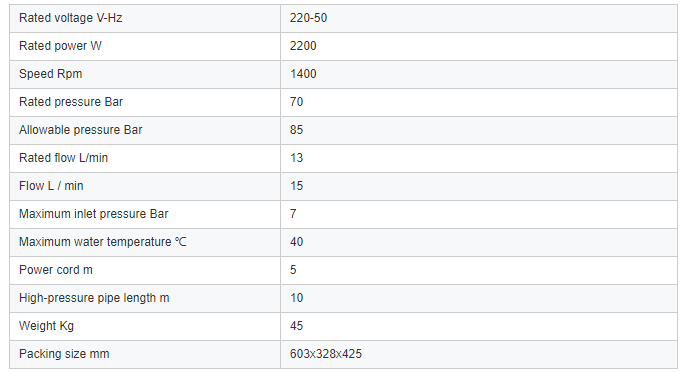
Task: Select the 40 water temperature value
Action: tap(297, 242)
